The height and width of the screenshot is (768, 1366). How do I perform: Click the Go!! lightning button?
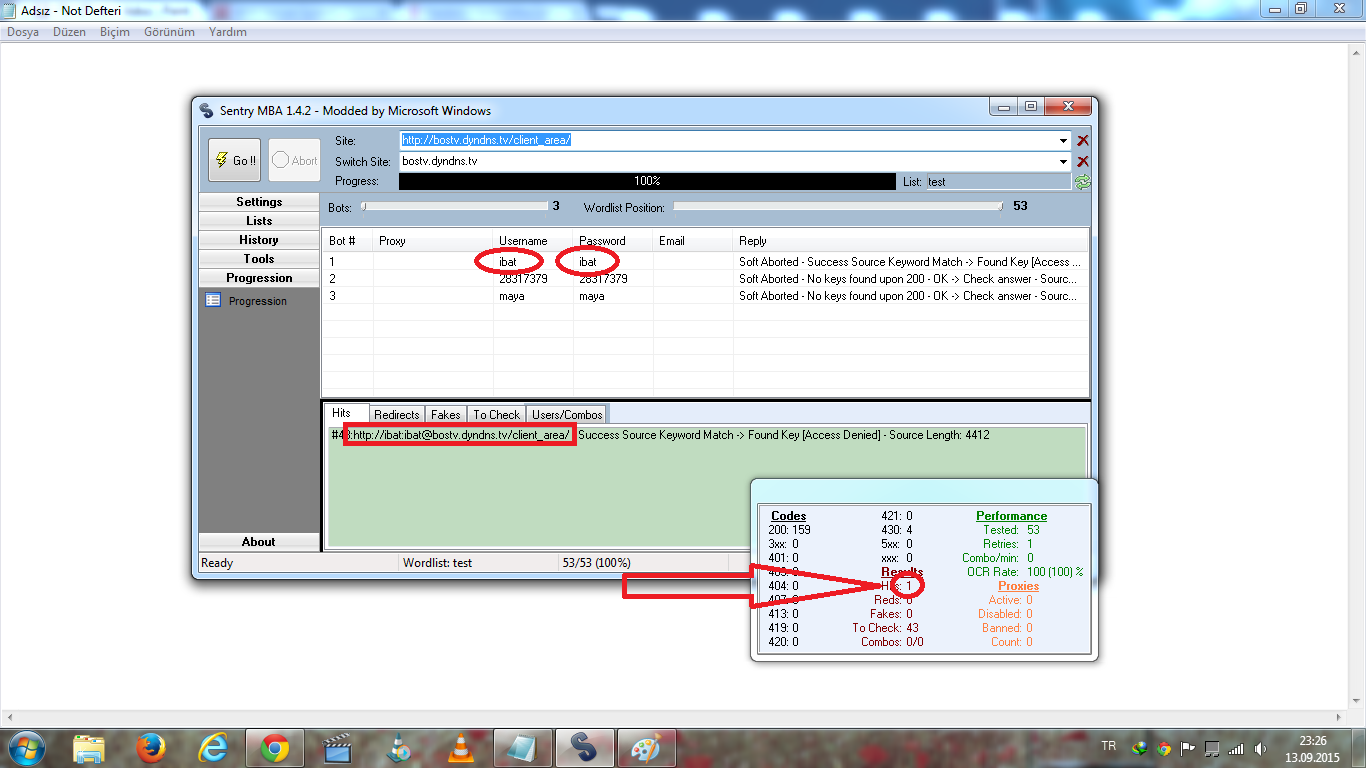point(234,160)
